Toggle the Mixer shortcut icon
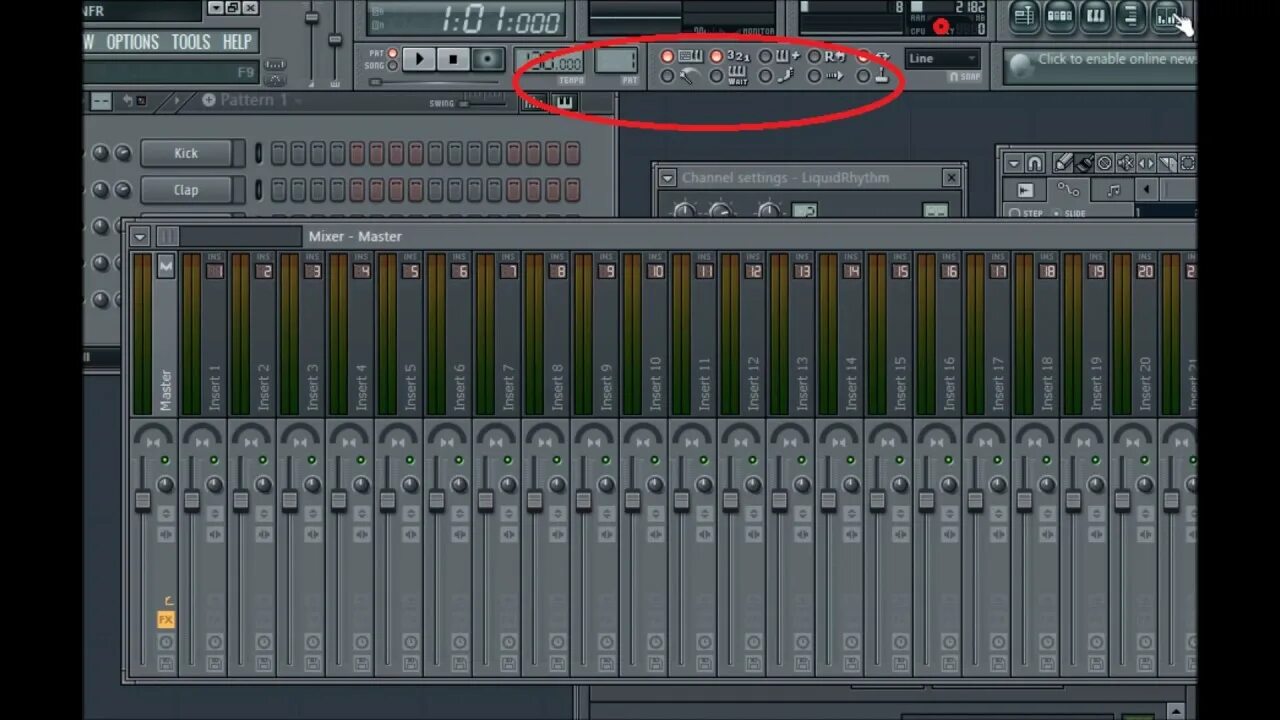The image size is (1280, 720). point(1166,15)
